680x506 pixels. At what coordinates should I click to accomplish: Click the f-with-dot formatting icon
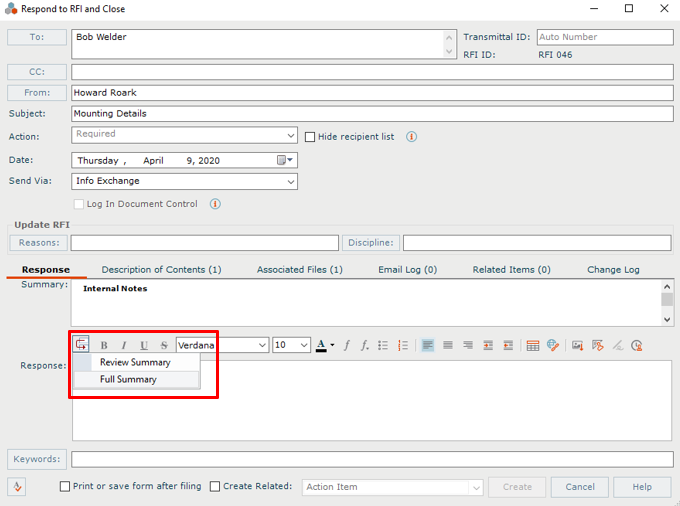(x=365, y=345)
